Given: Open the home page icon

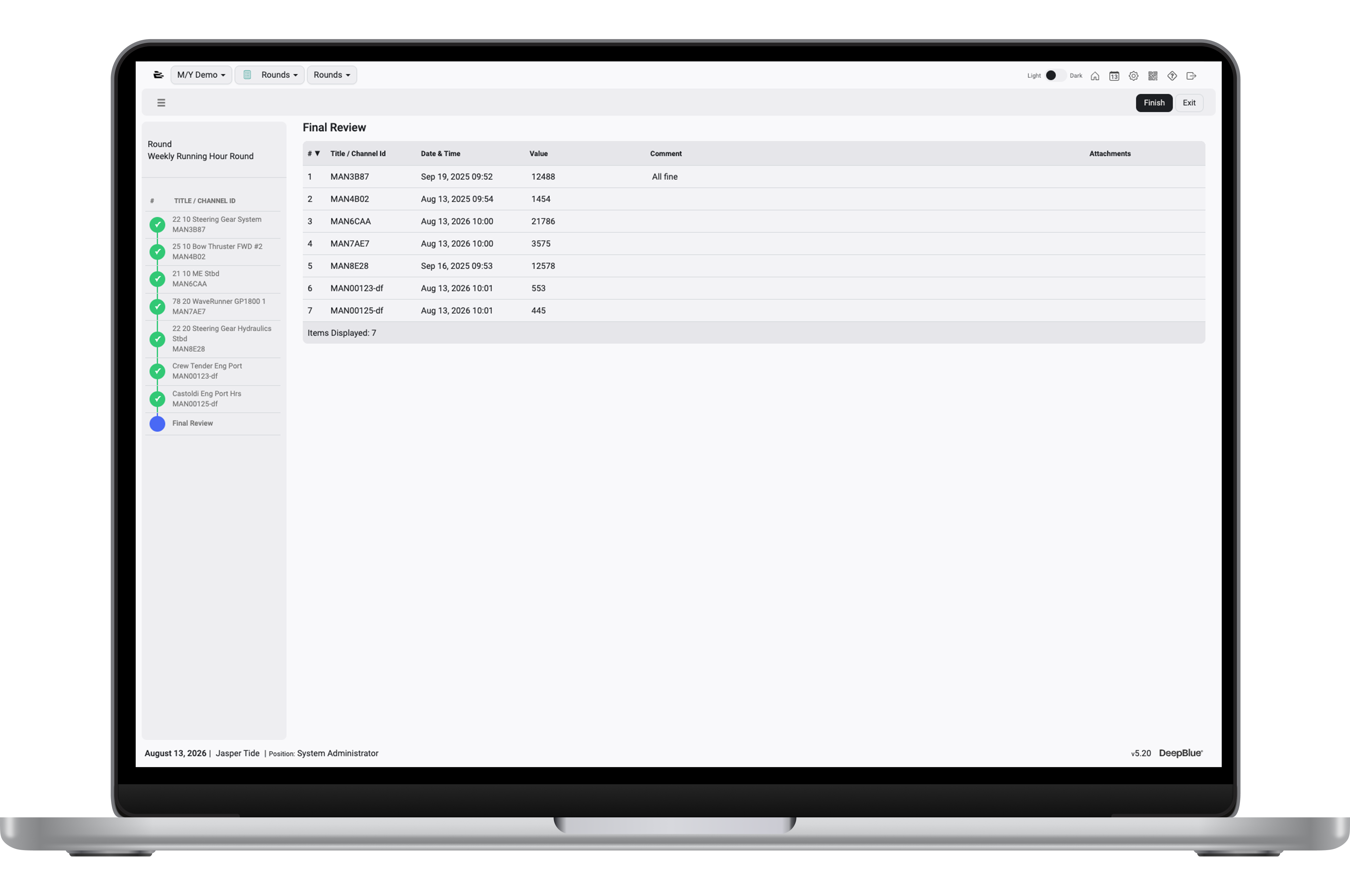Looking at the screenshot, I should [x=1095, y=76].
